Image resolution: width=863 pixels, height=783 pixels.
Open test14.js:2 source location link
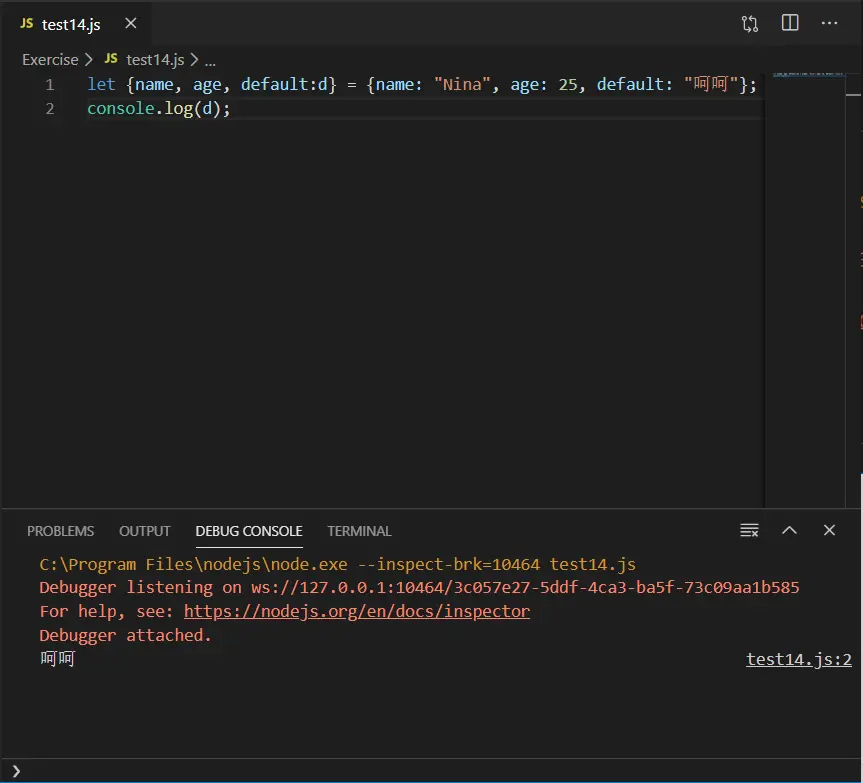coord(799,659)
